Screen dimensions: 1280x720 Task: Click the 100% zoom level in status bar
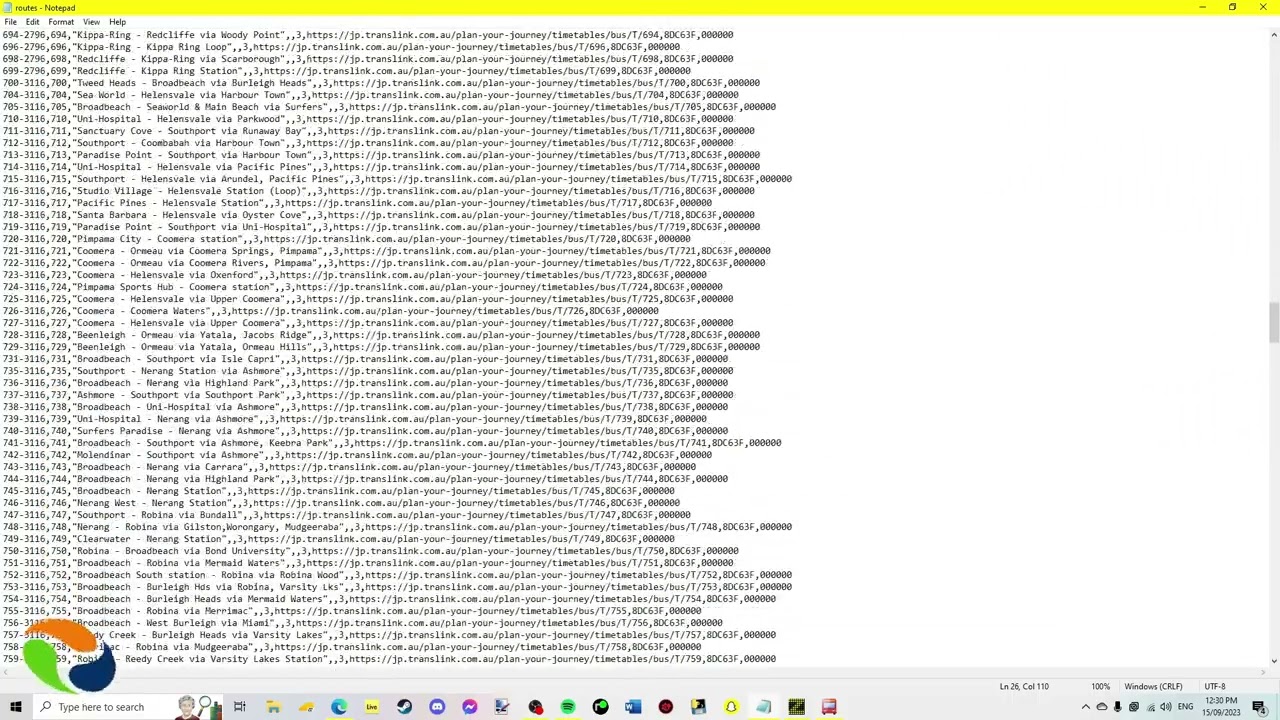tap(1101, 687)
